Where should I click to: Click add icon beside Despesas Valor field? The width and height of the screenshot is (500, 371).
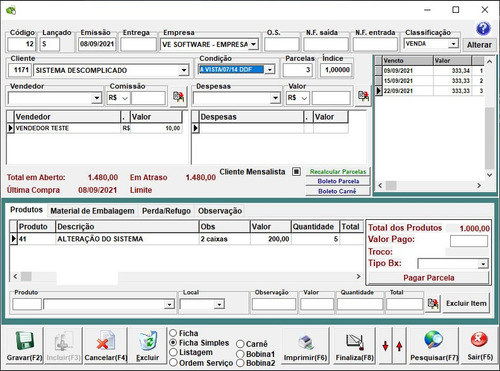(363, 96)
